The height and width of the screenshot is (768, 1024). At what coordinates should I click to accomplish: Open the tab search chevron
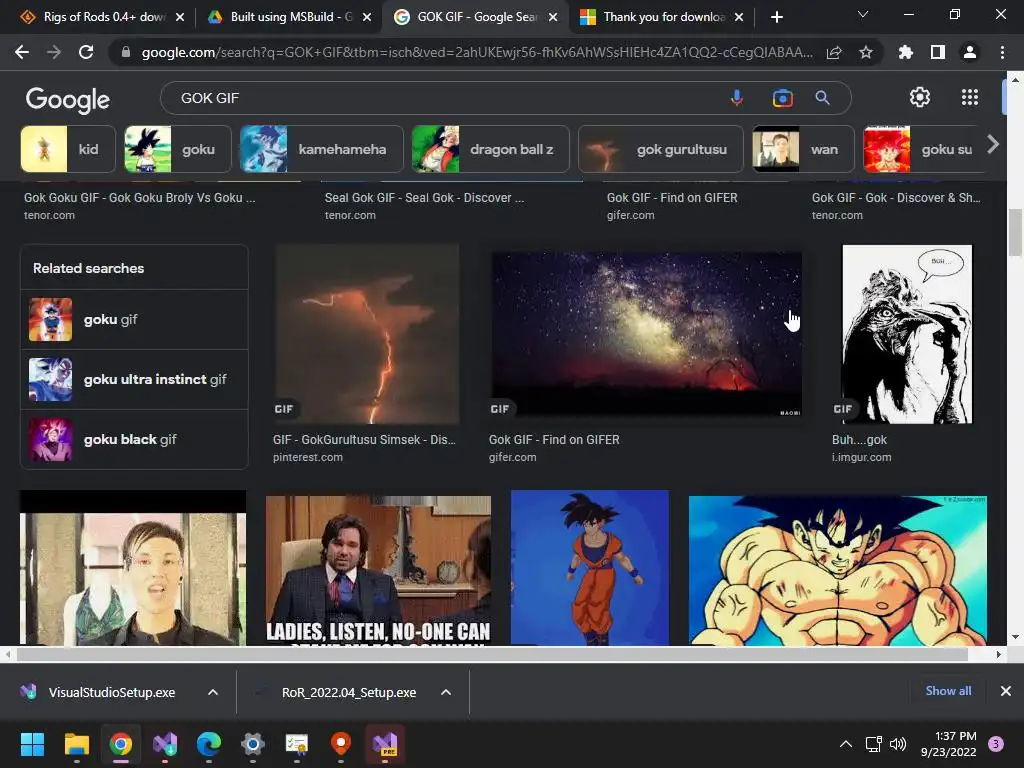click(863, 14)
